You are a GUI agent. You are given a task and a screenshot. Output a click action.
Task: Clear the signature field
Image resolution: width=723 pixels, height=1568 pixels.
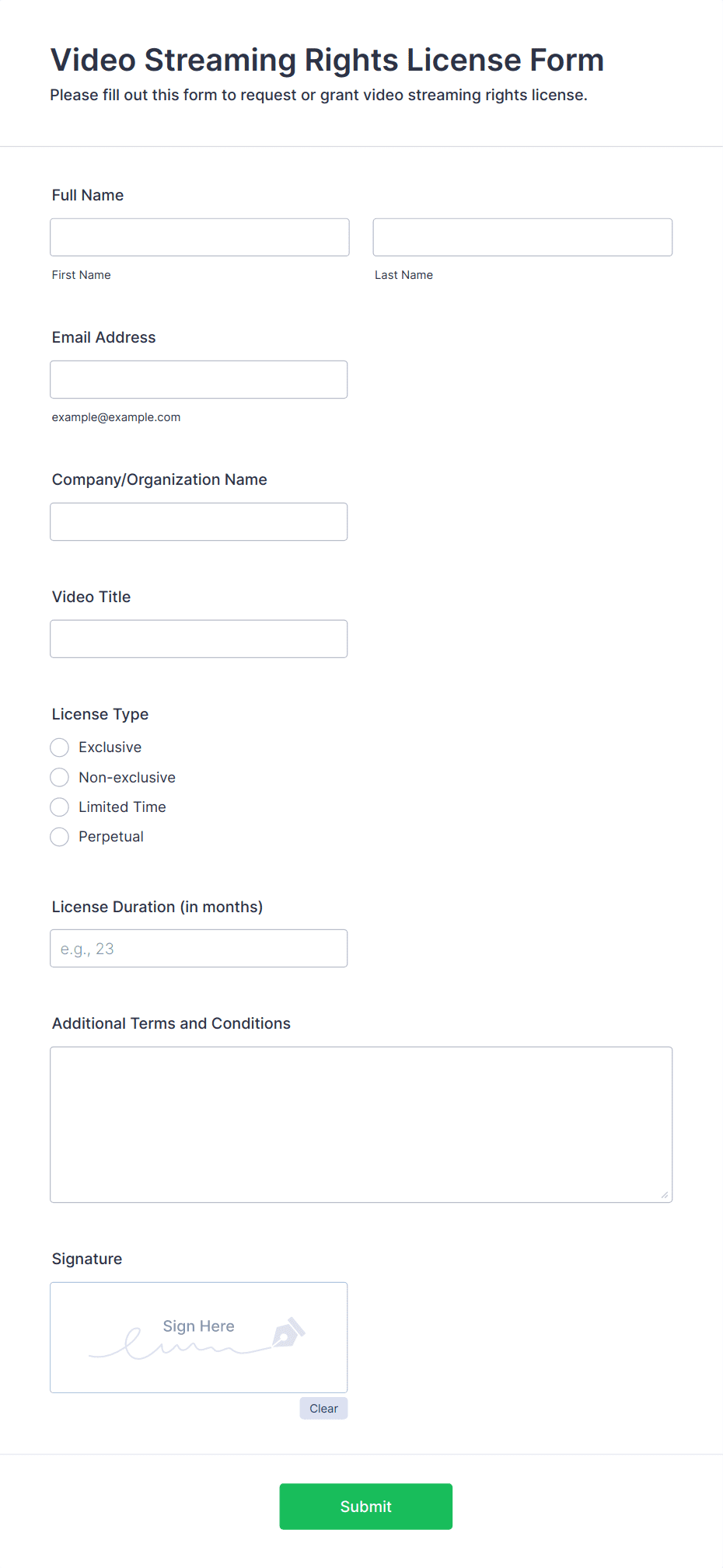tap(323, 1408)
